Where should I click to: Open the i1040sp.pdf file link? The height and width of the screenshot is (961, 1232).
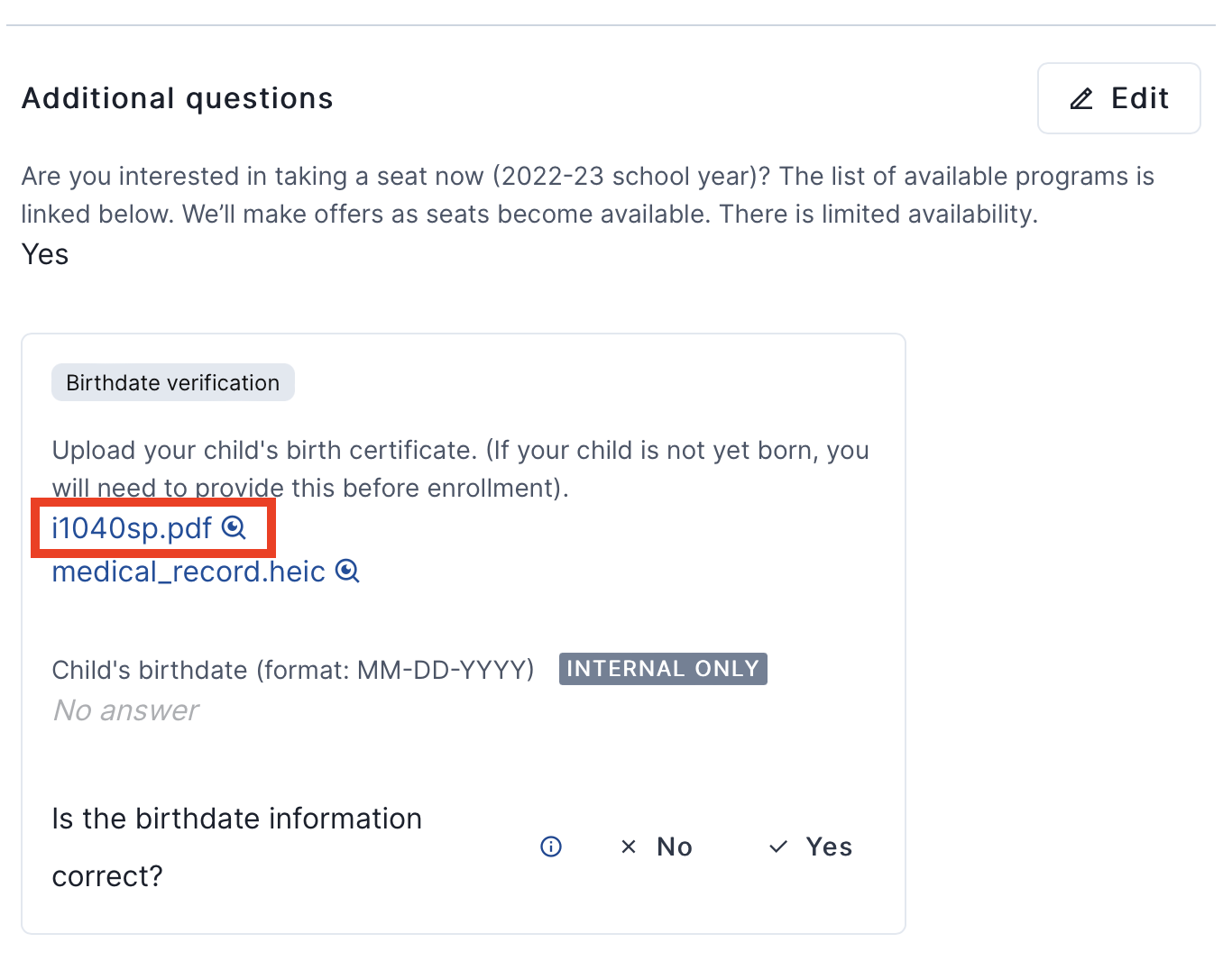[132, 528]
